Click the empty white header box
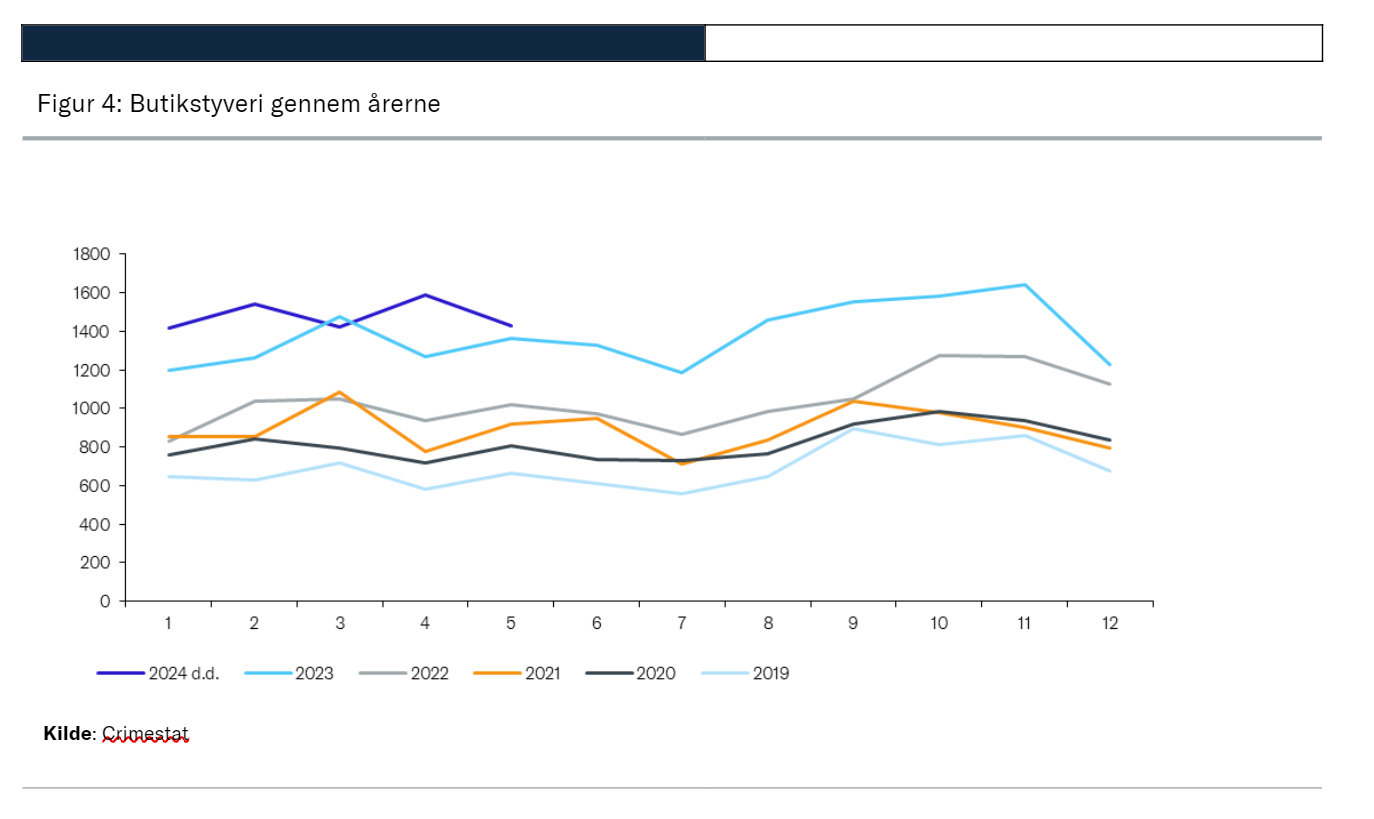Screen dimensions: 1374x819 point(1013,43)
